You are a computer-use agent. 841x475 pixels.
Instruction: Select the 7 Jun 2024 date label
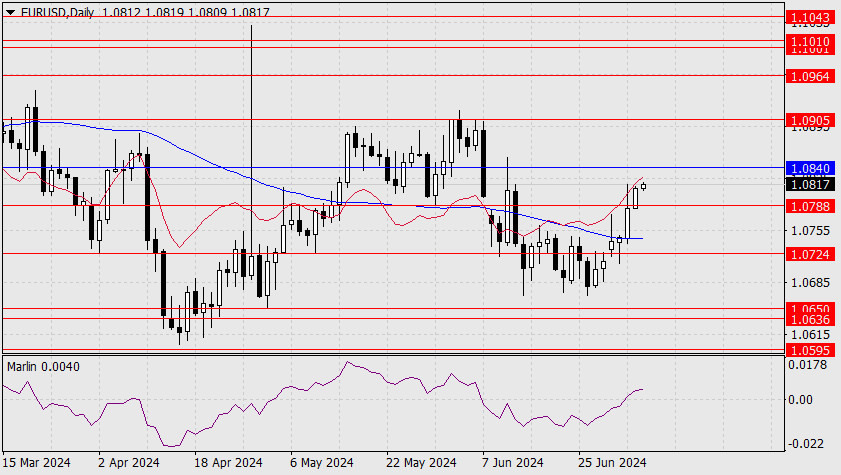pyautogui.click(x=512, y=463)
